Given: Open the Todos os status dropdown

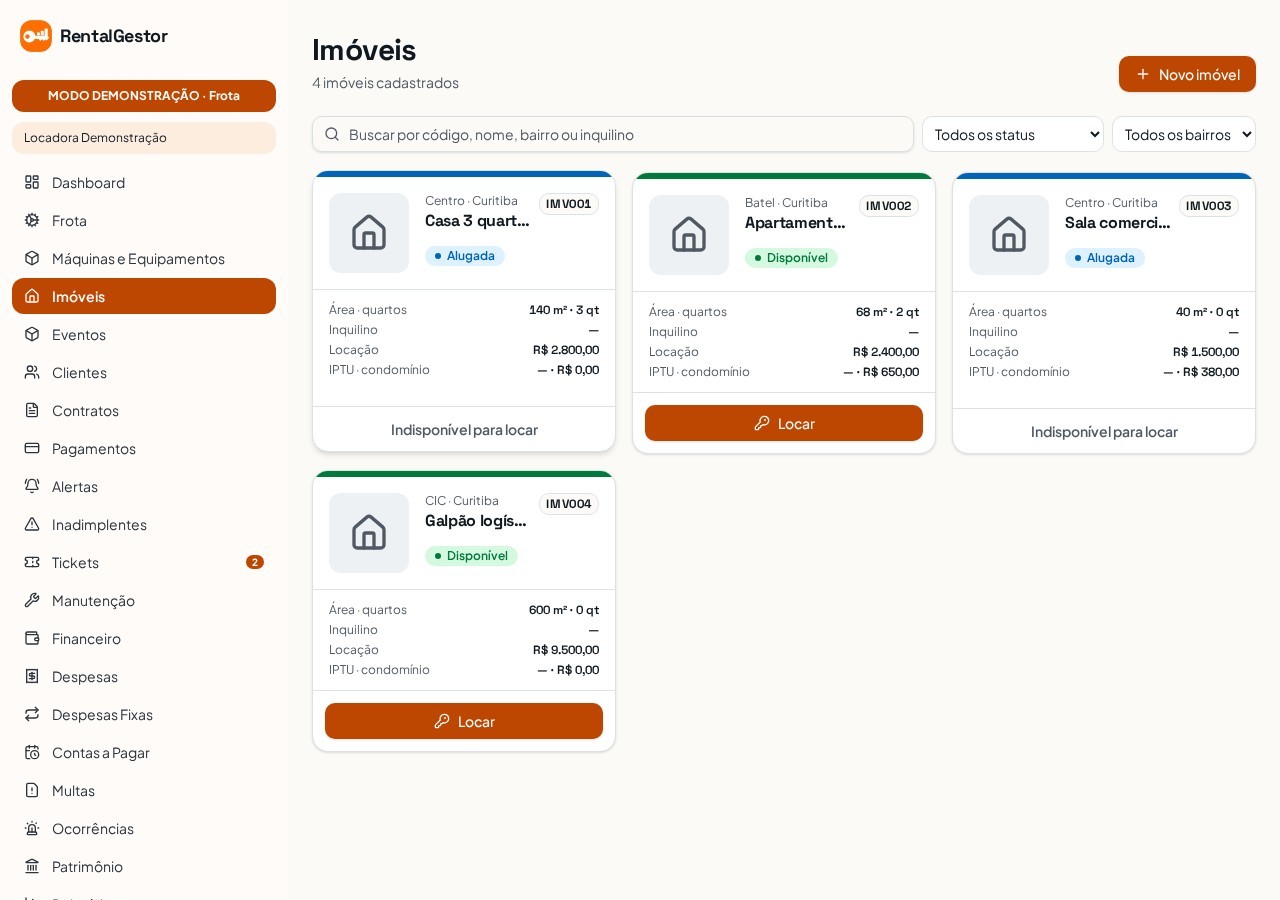Looking at the screenshot, I should tap(1013, 134).
